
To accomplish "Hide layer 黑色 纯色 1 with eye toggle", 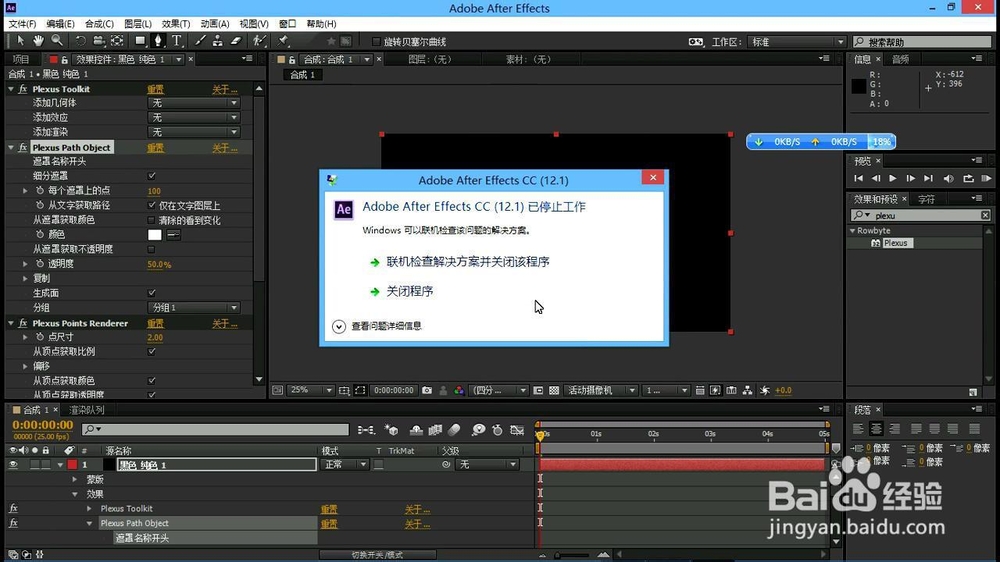I will 13,465.
